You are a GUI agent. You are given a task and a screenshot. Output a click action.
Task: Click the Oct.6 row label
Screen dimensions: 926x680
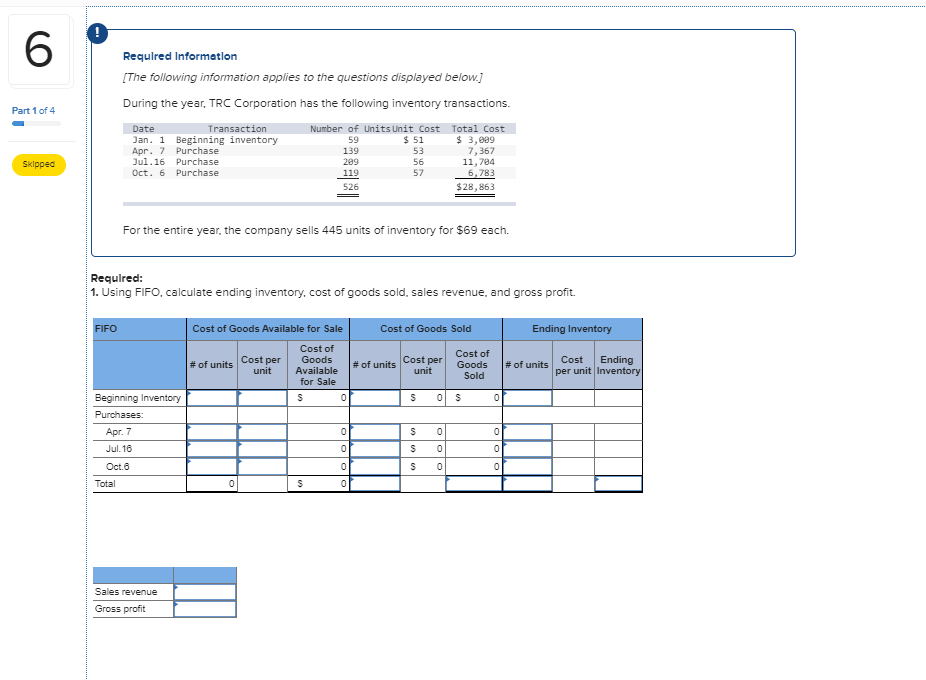pyautogui.click(x=118, y=467)
